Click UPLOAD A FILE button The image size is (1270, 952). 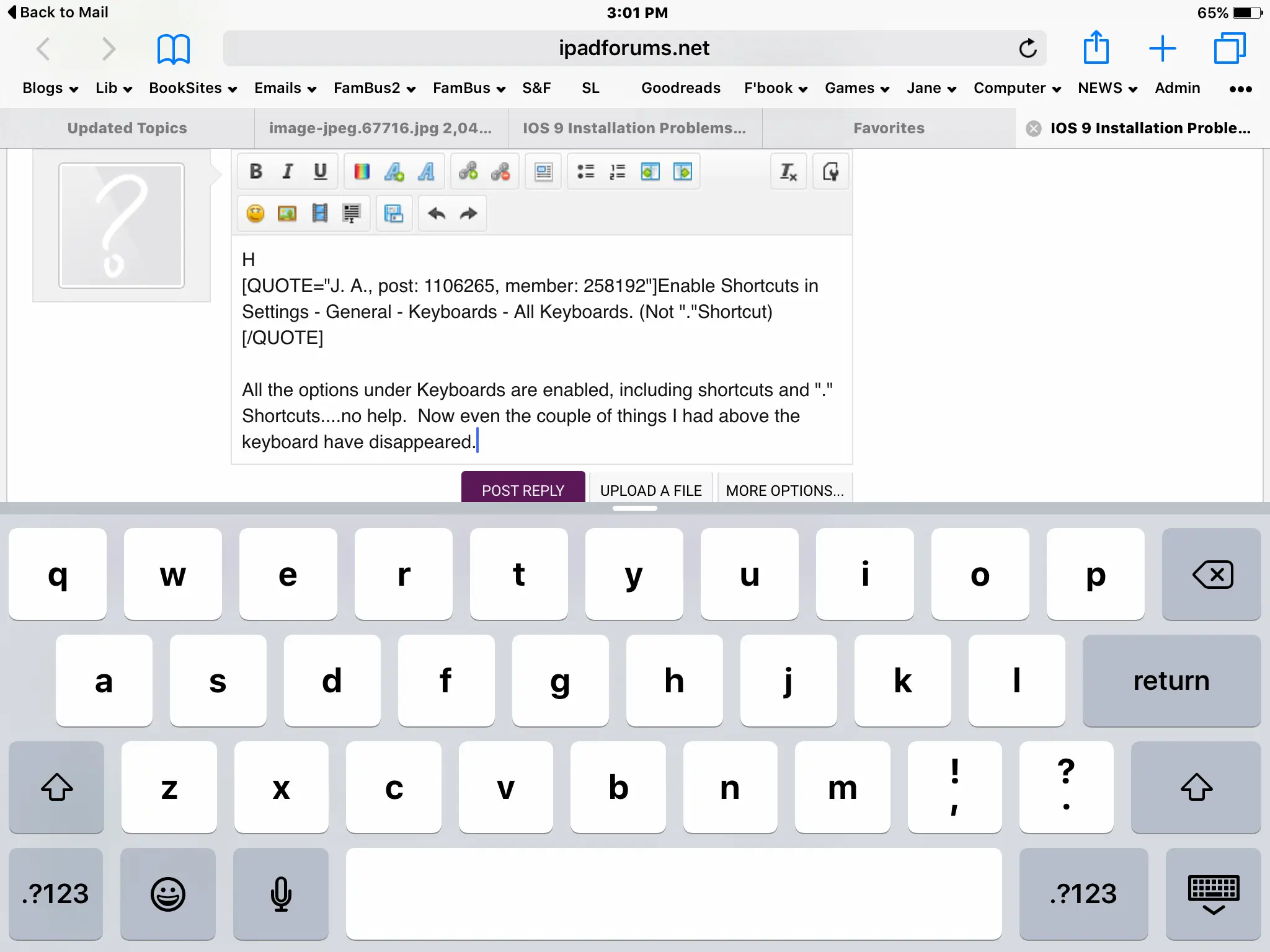click(x=651, y=490)
